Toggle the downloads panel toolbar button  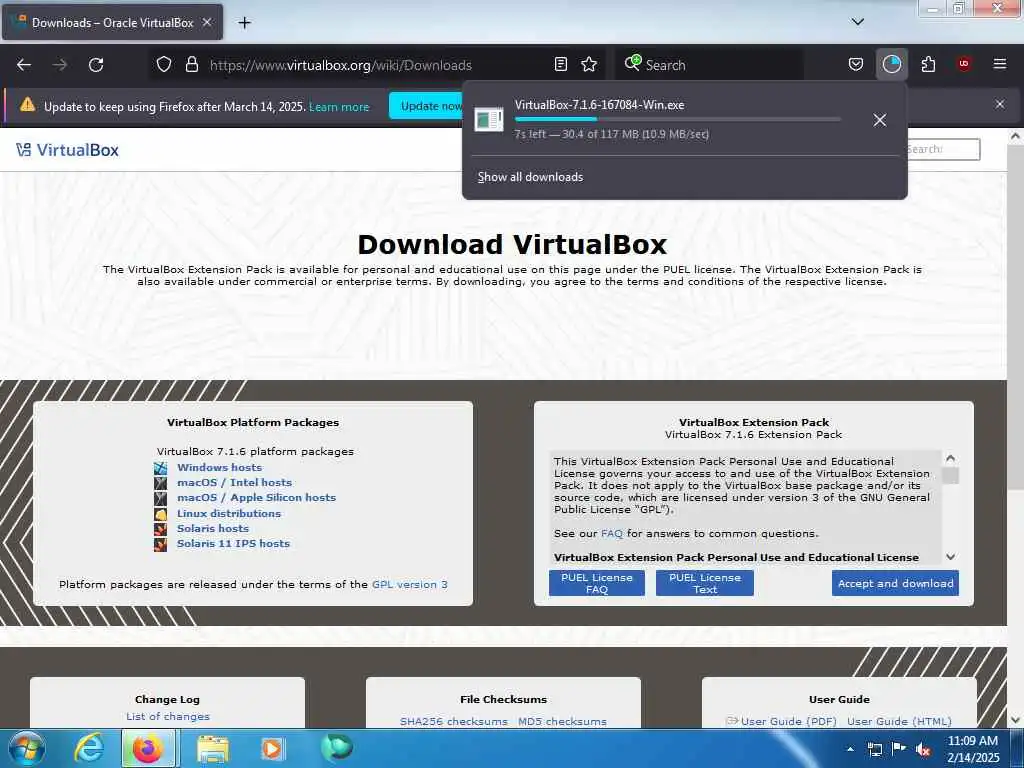[891, 64]
